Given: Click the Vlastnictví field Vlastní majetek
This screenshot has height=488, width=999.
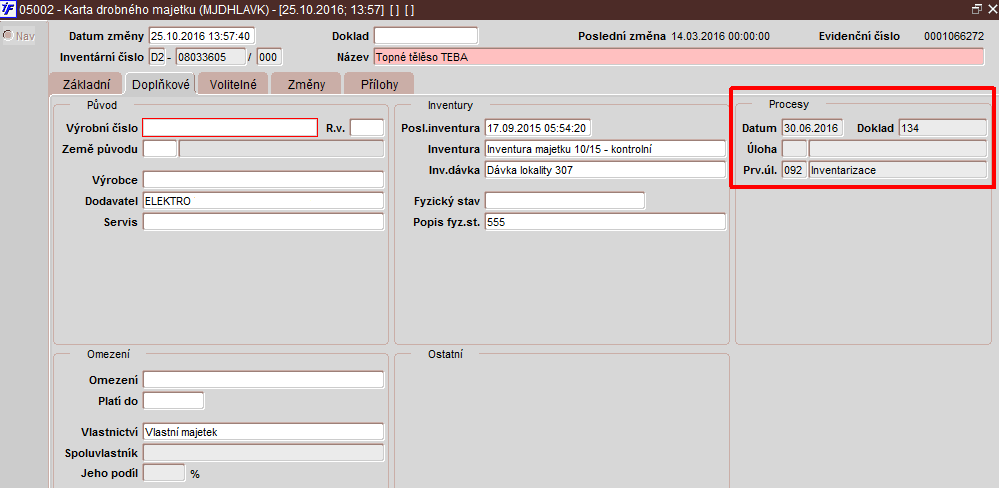Looking at the screenshot, I should [x=263, y=432].
